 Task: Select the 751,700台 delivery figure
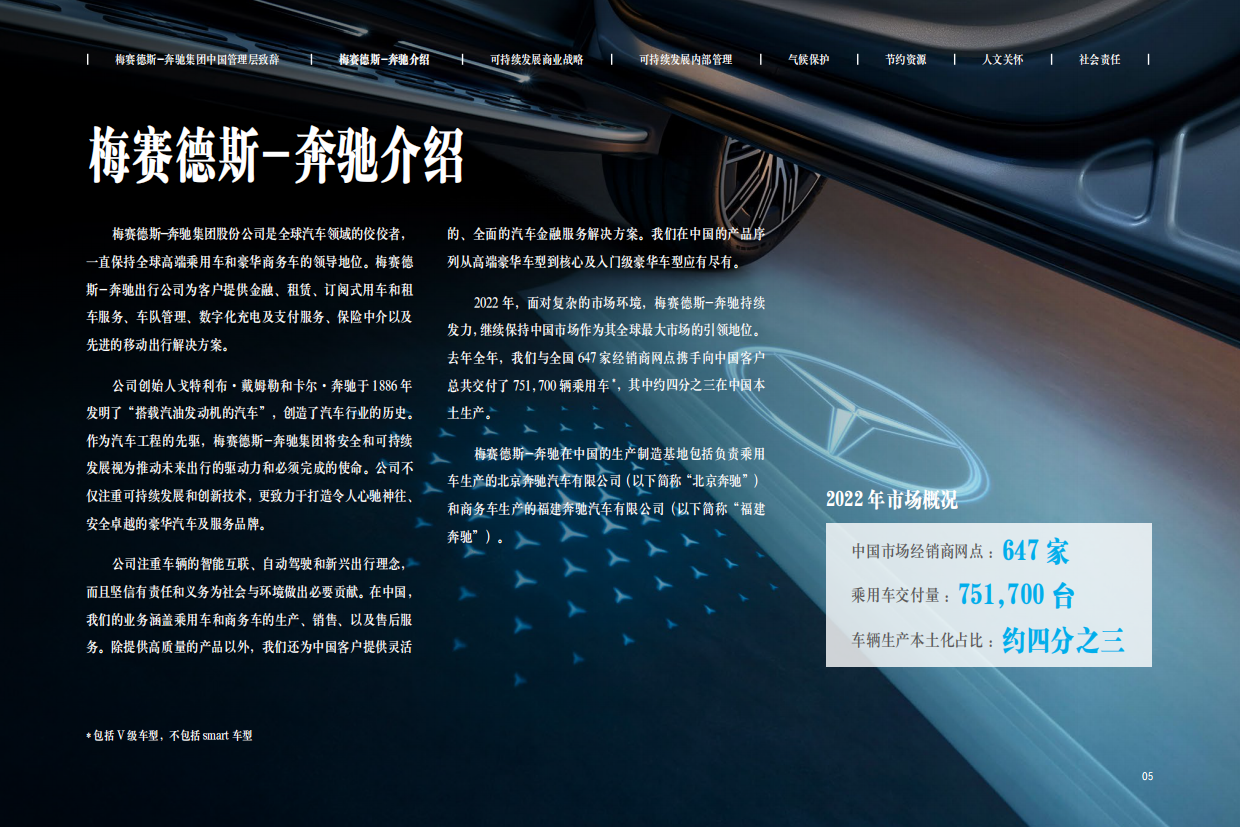(1016, 595)
